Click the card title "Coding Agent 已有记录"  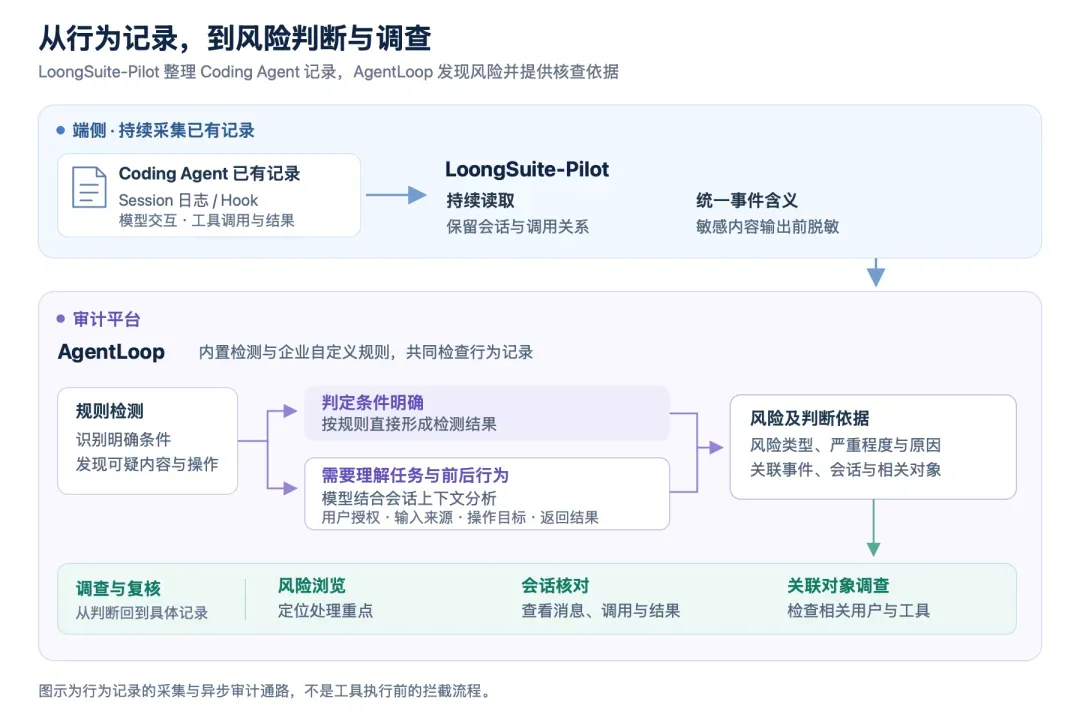209,174
